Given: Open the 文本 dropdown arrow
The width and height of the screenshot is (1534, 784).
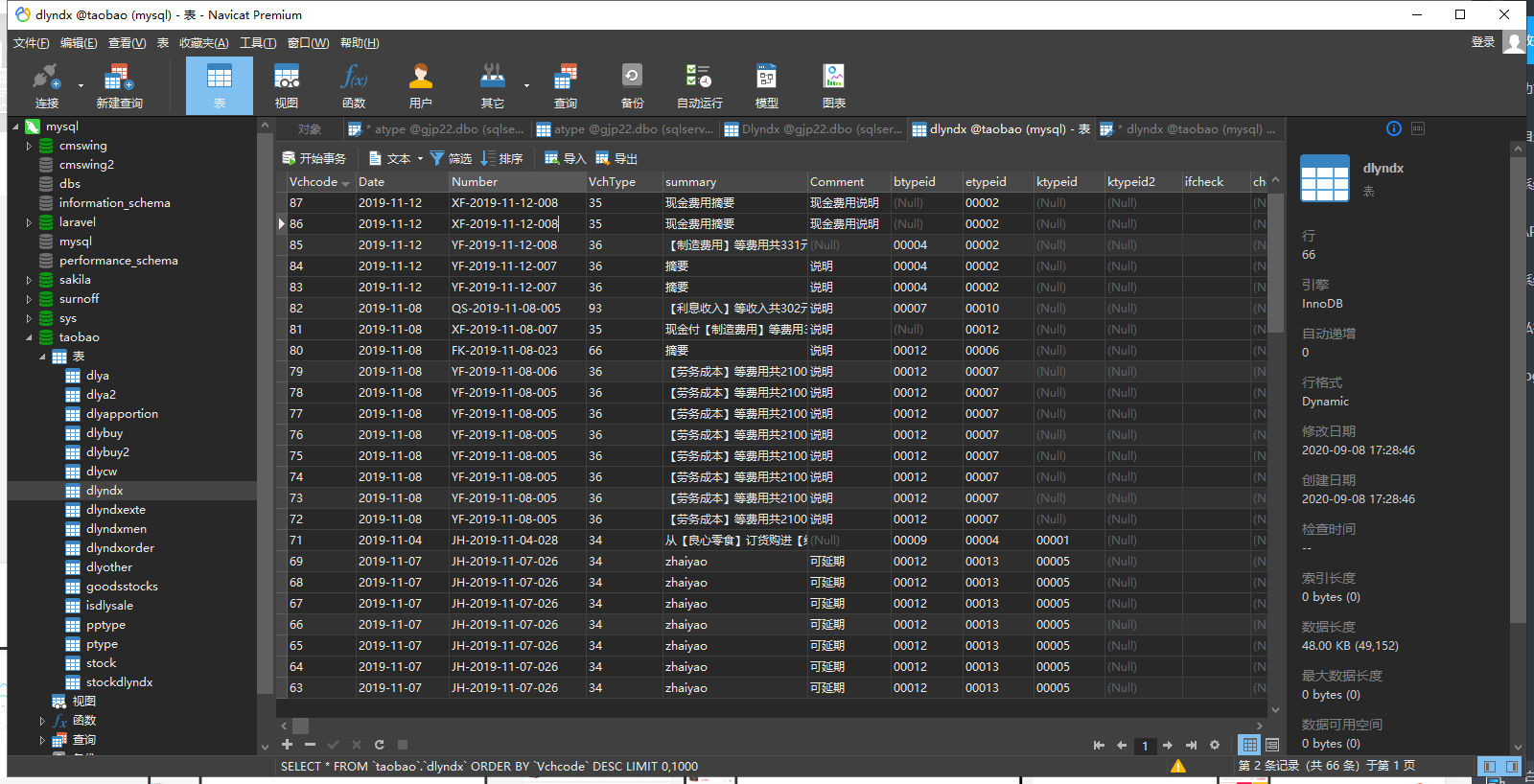Looking at the screenshot, I should point(420,159).
